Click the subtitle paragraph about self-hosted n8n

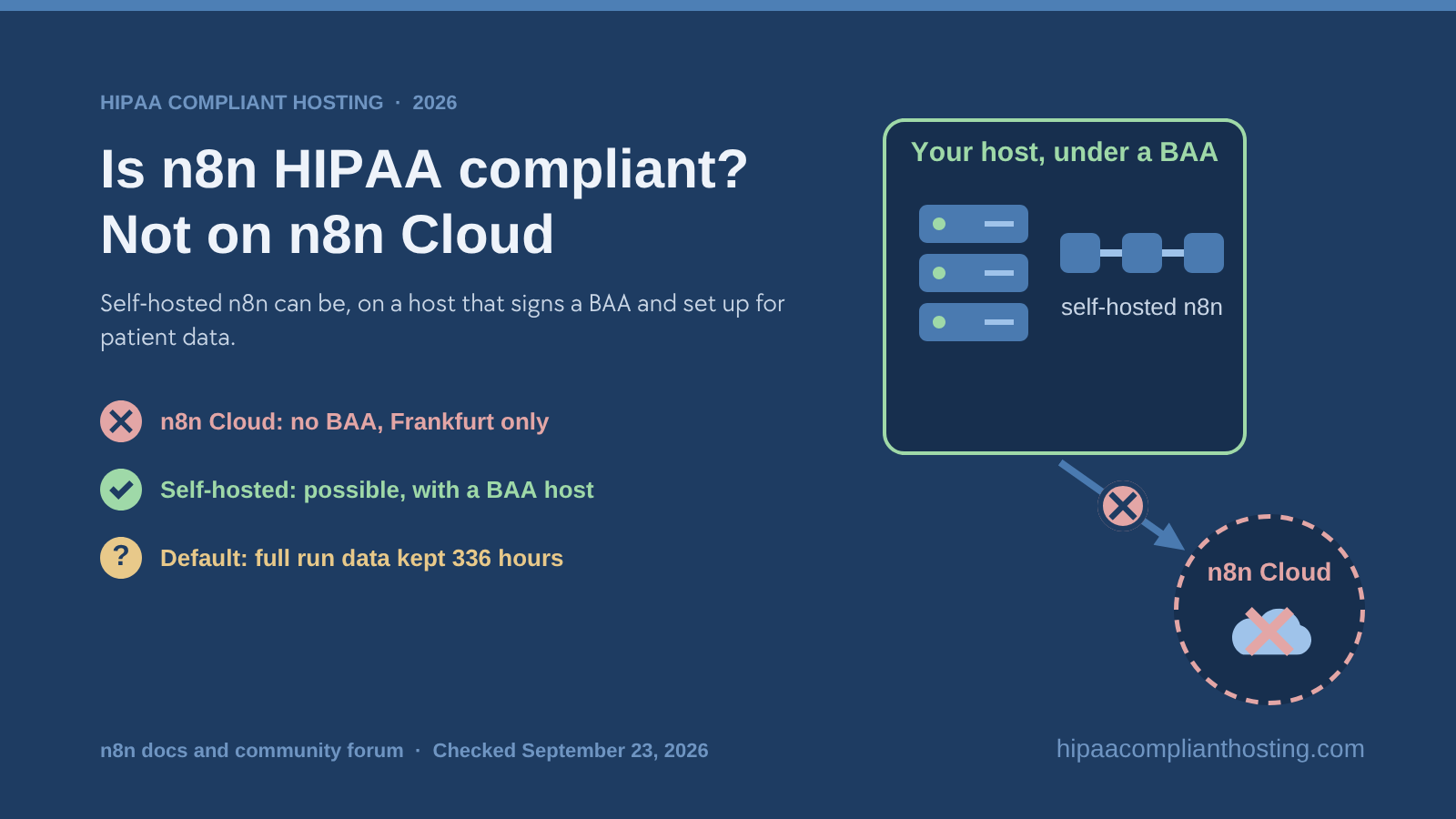pyautogui.click(x=442, y=320)
